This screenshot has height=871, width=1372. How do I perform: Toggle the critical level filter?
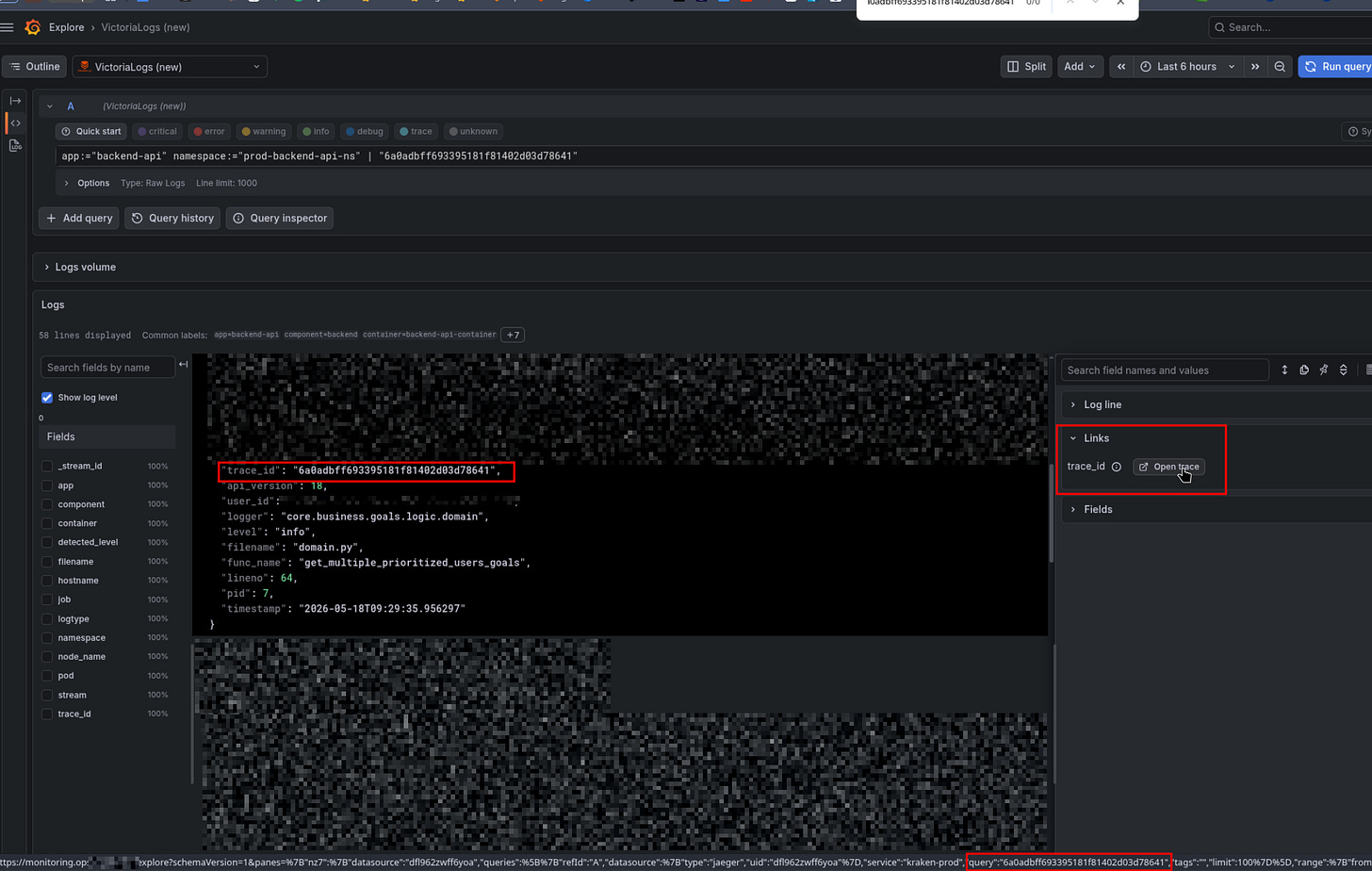157,131
